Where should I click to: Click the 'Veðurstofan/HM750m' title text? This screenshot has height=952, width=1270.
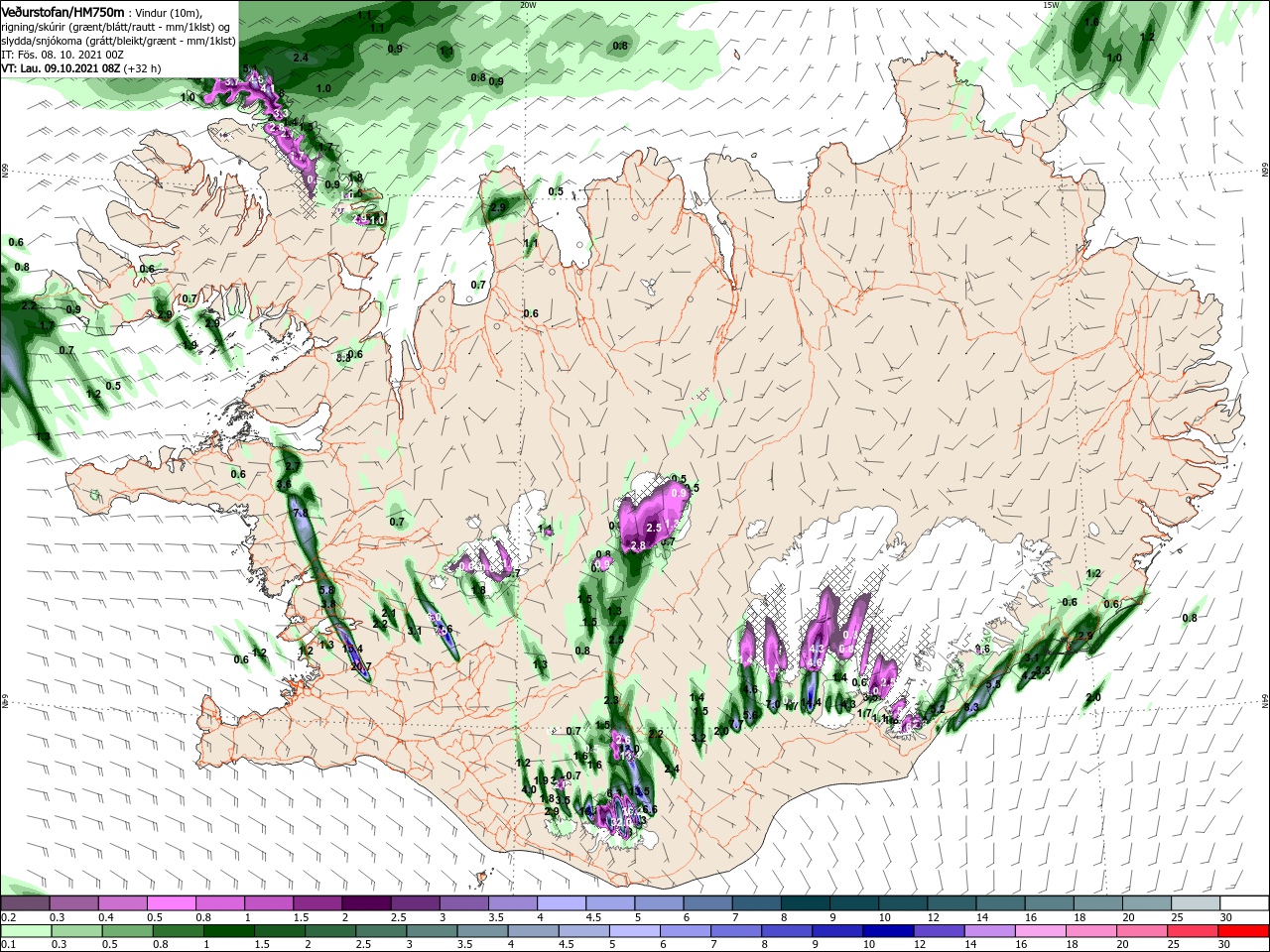[x=63, y=12]
